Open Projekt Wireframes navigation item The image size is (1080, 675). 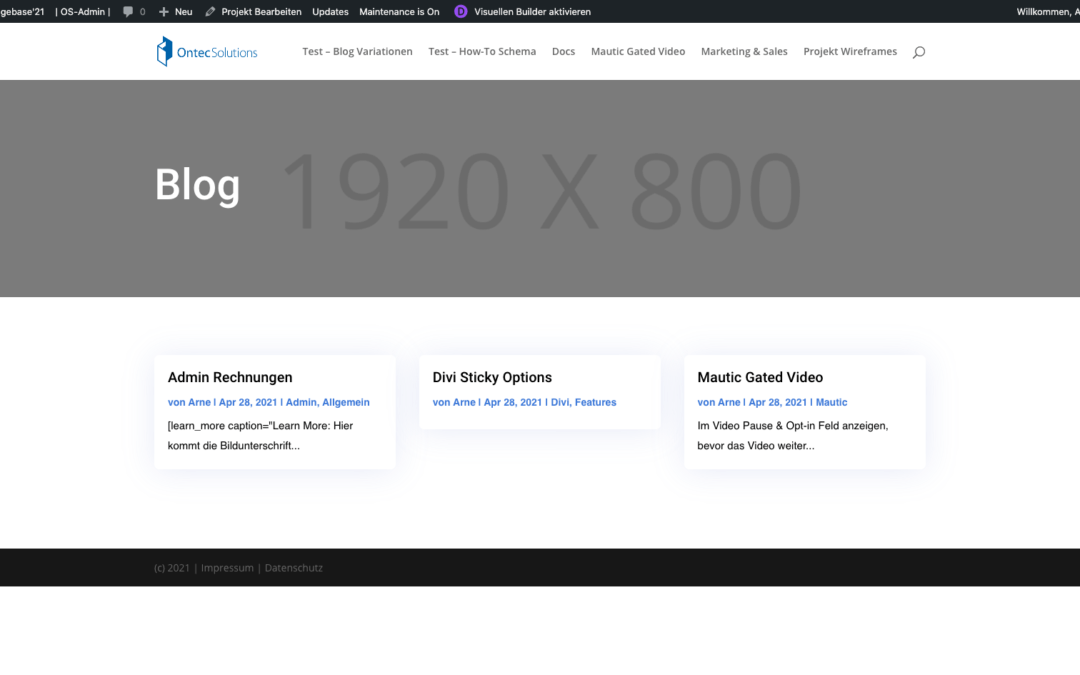[850, 52]
